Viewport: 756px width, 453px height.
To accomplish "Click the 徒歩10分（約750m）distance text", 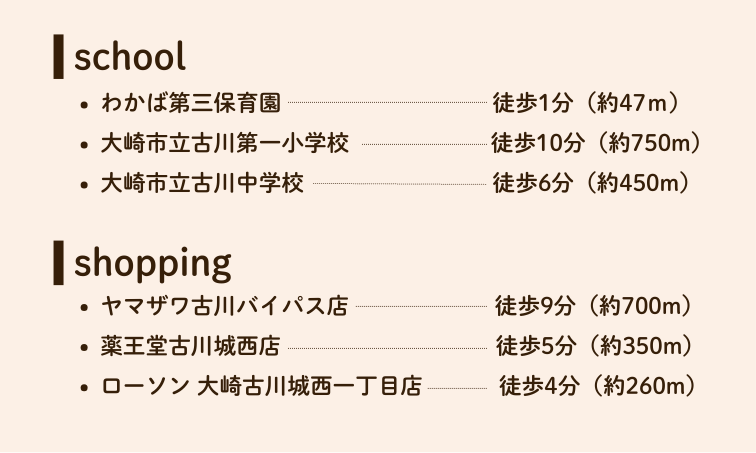I will click(596, 143).
